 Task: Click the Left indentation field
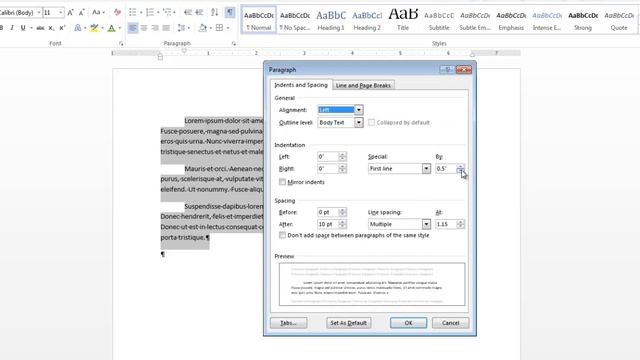(x=328, y=157)
